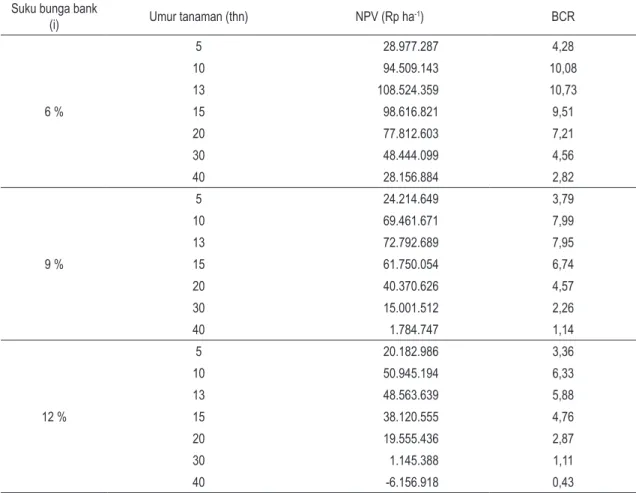Click BCR value 4,28
This screenshot has width=636, height=493.
click(x=563, y=46)
